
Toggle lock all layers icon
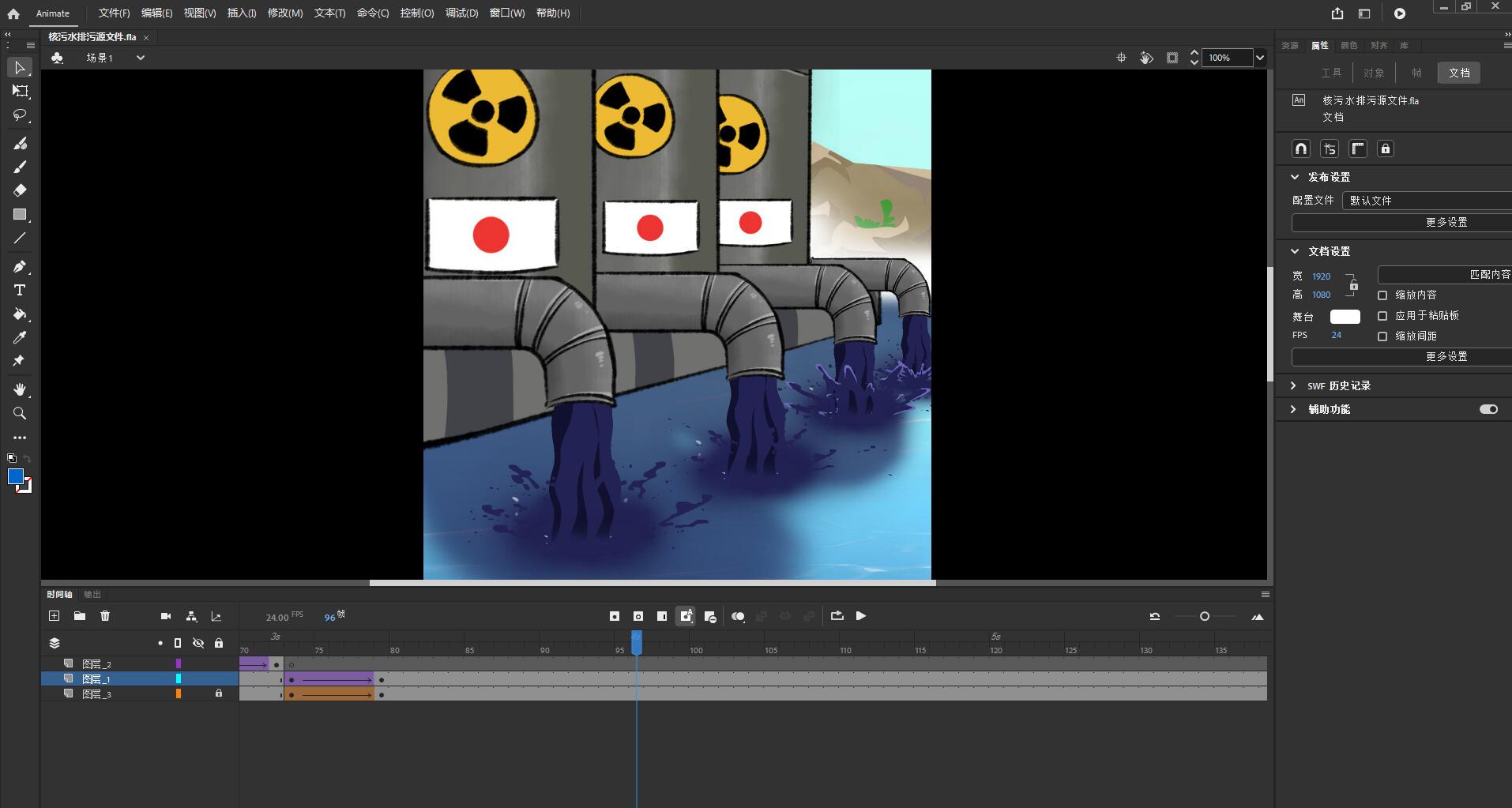(x=219, y=643)
